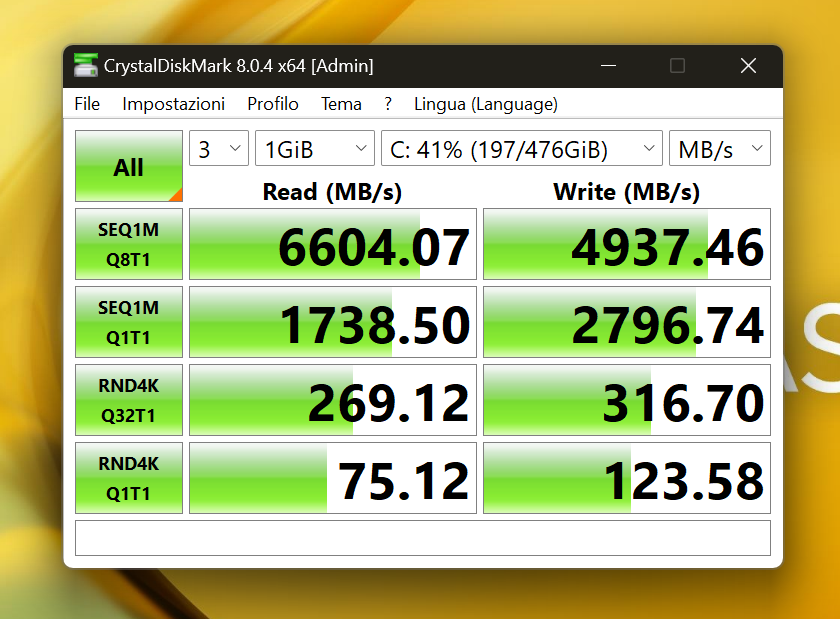Open the File menu
The image size is (840, 619).
(x=87, y=104)
